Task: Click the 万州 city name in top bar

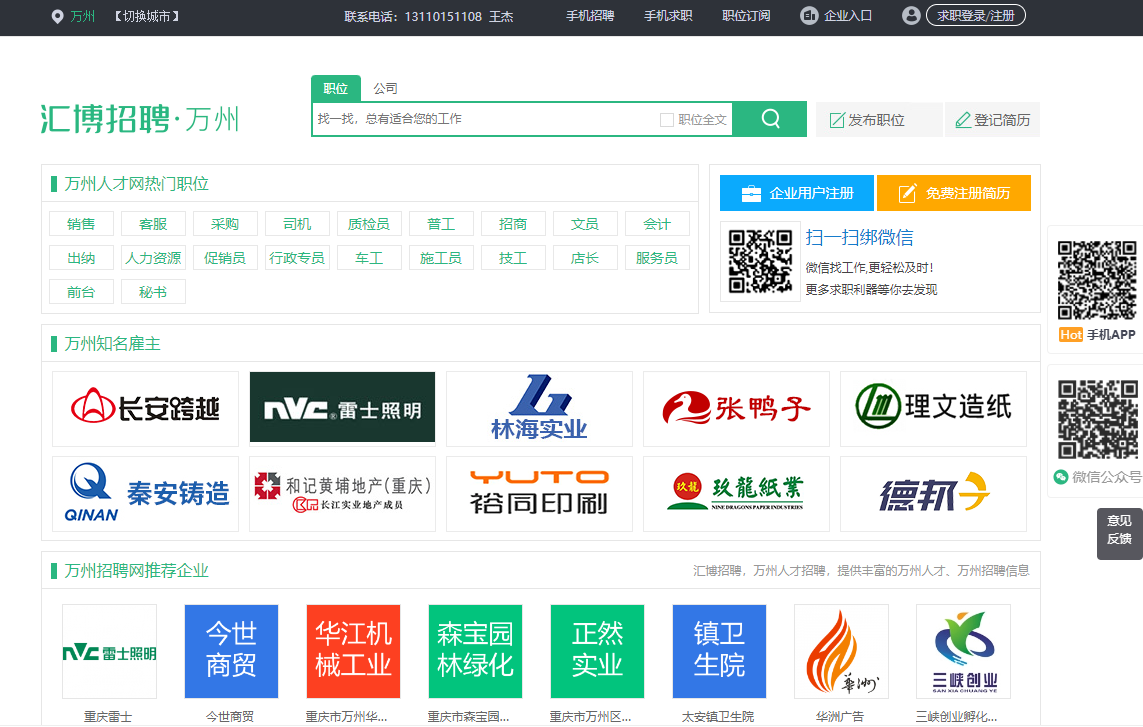Action: point(82,16)
